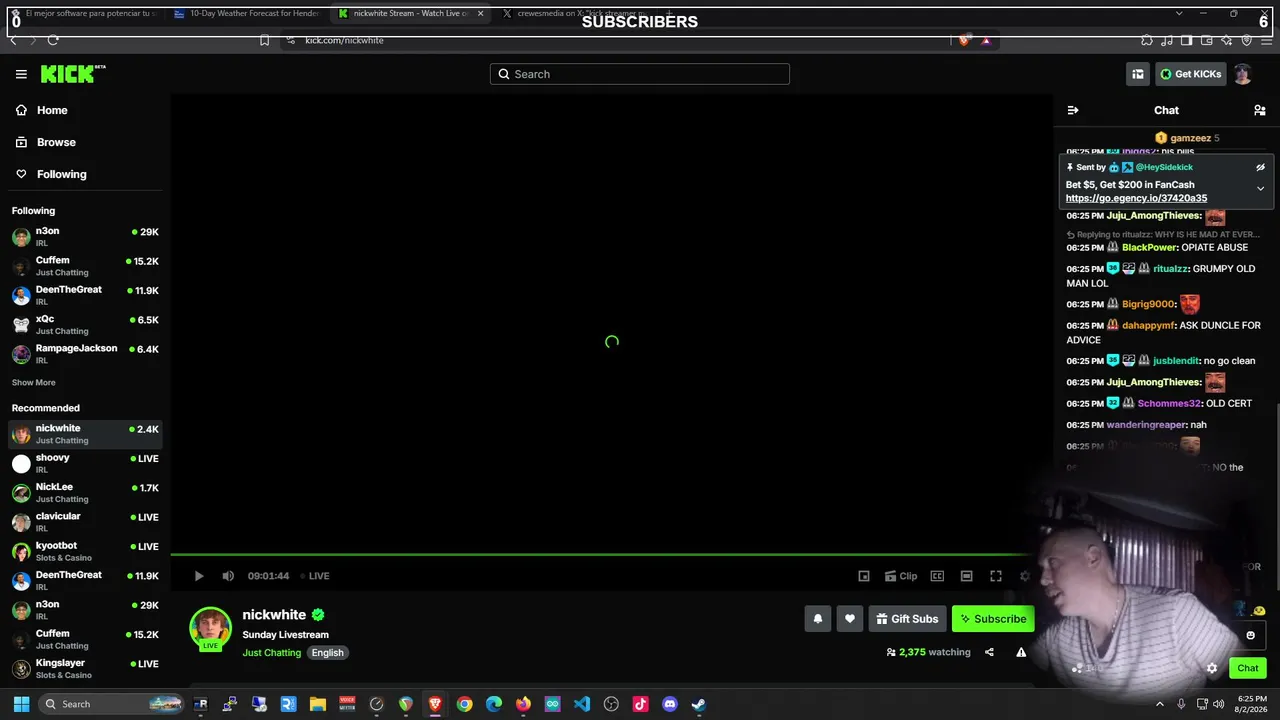Open chat settings gear
The width and height of the screenshot is (1280, 720).
(1212, 668)
